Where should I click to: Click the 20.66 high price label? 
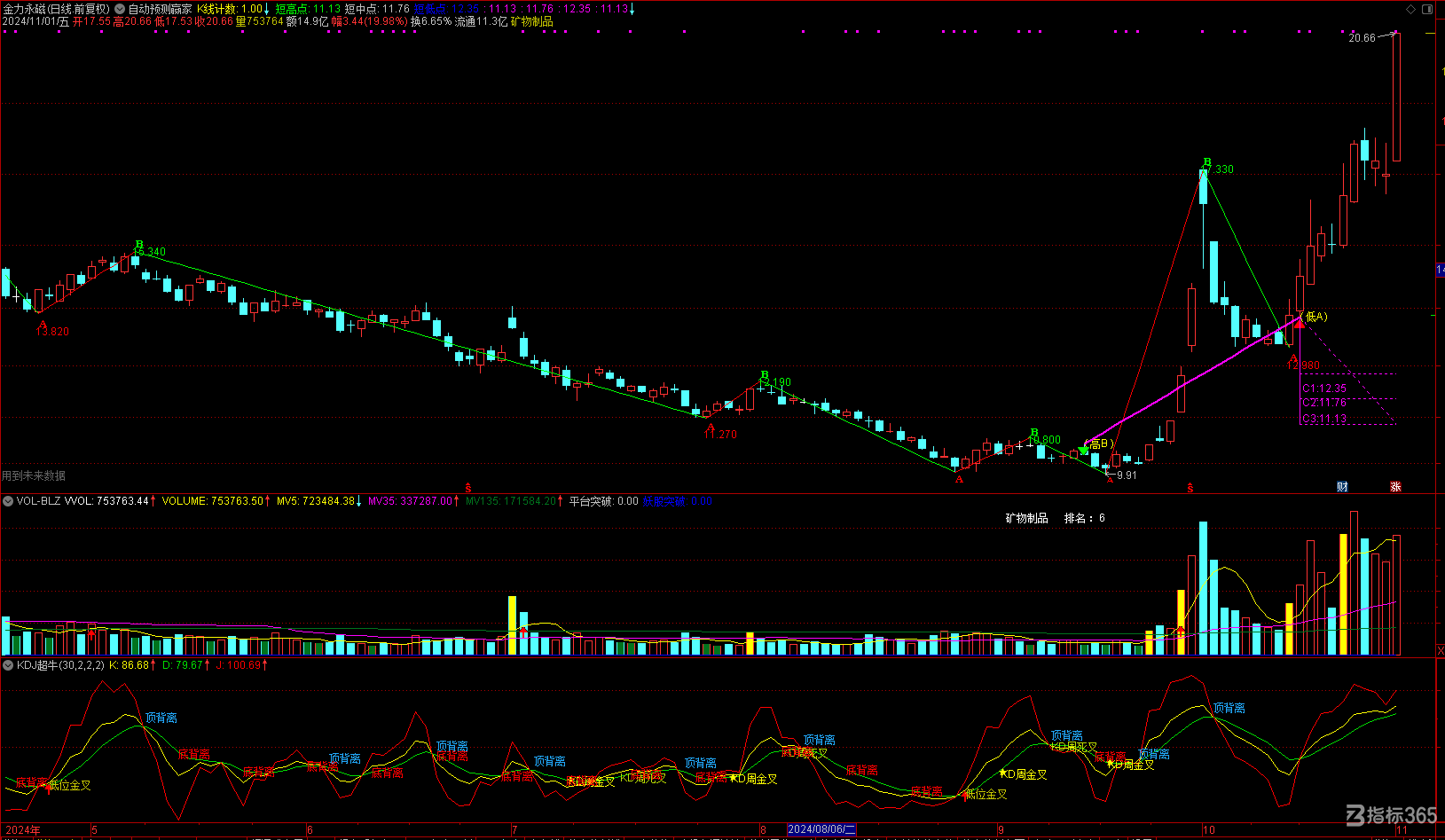[x=1362, y=38]
